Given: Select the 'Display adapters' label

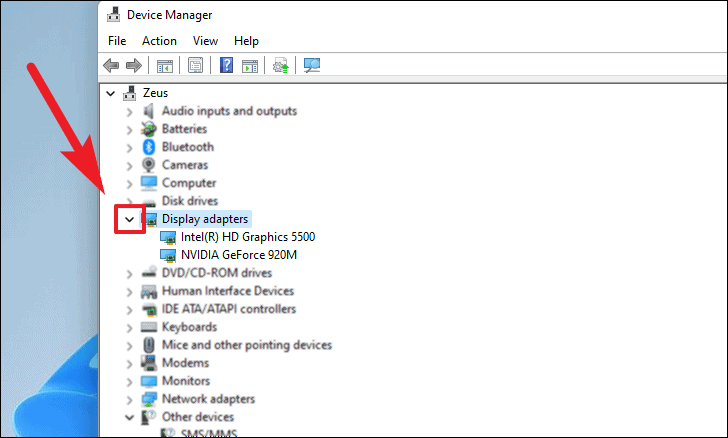Looking at the screenshot, I should (x=205, y=219).
